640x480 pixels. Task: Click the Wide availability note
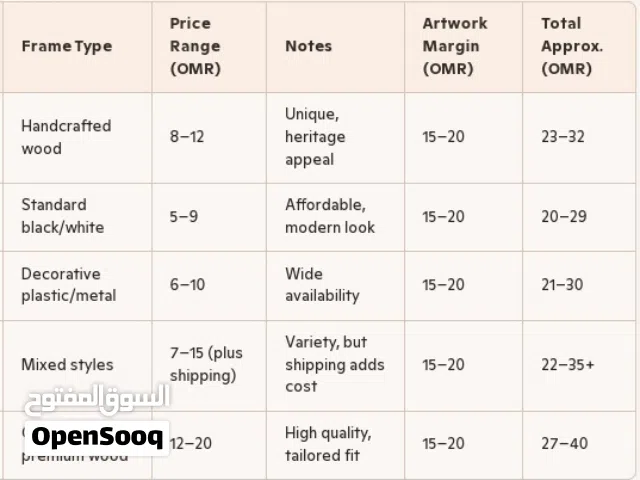coord(321,284)
